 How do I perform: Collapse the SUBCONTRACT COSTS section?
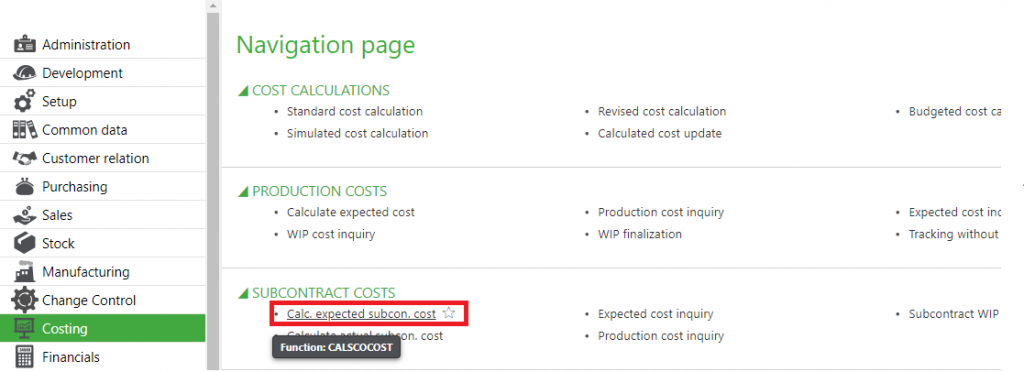point(244,294)
